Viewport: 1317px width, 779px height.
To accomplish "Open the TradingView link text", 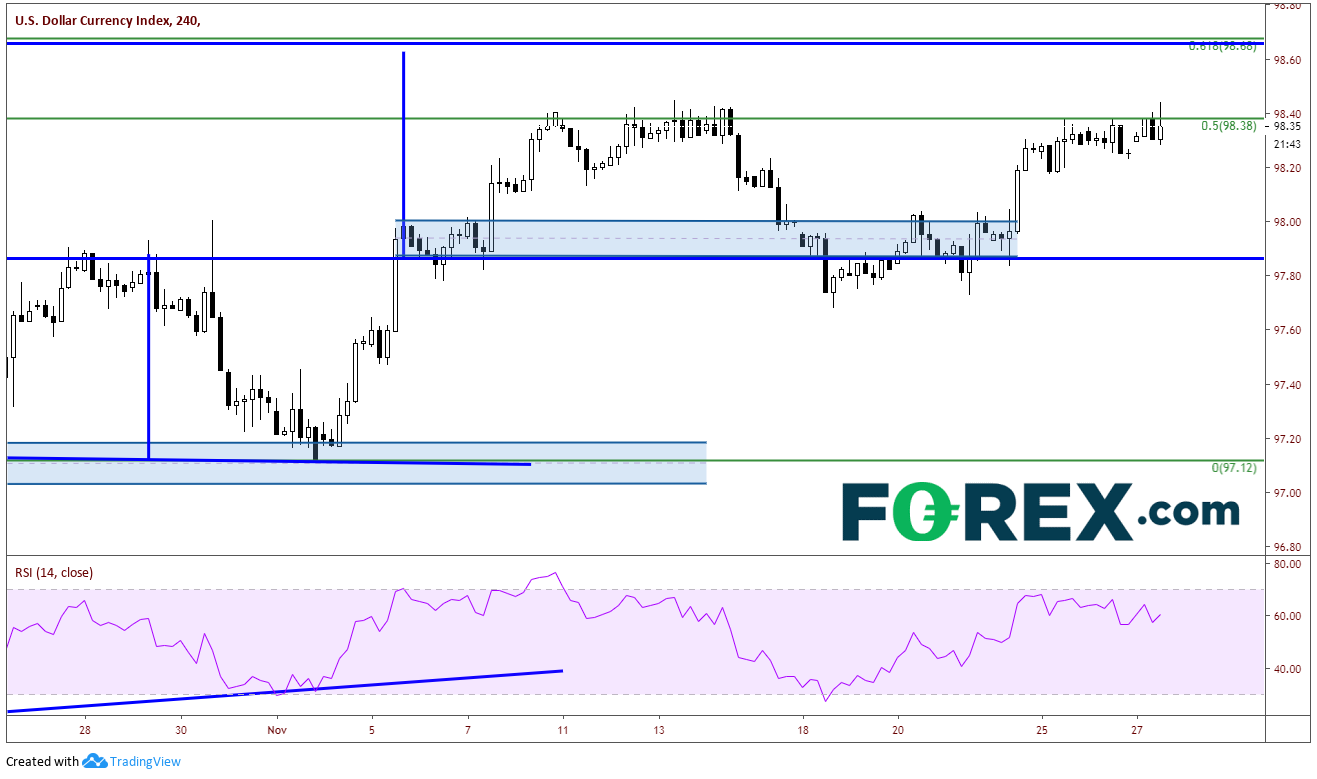I will click(x=146, y=762).
